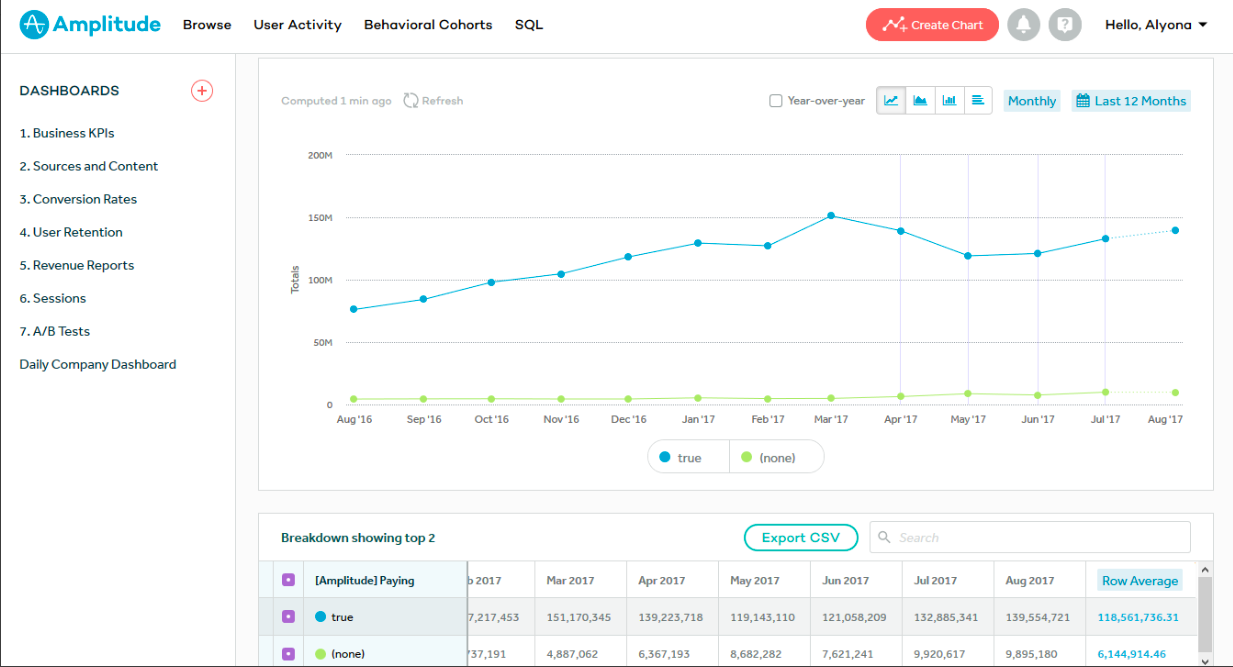
Task: Open the help question mark icon
Action: tap(1065, 24)
